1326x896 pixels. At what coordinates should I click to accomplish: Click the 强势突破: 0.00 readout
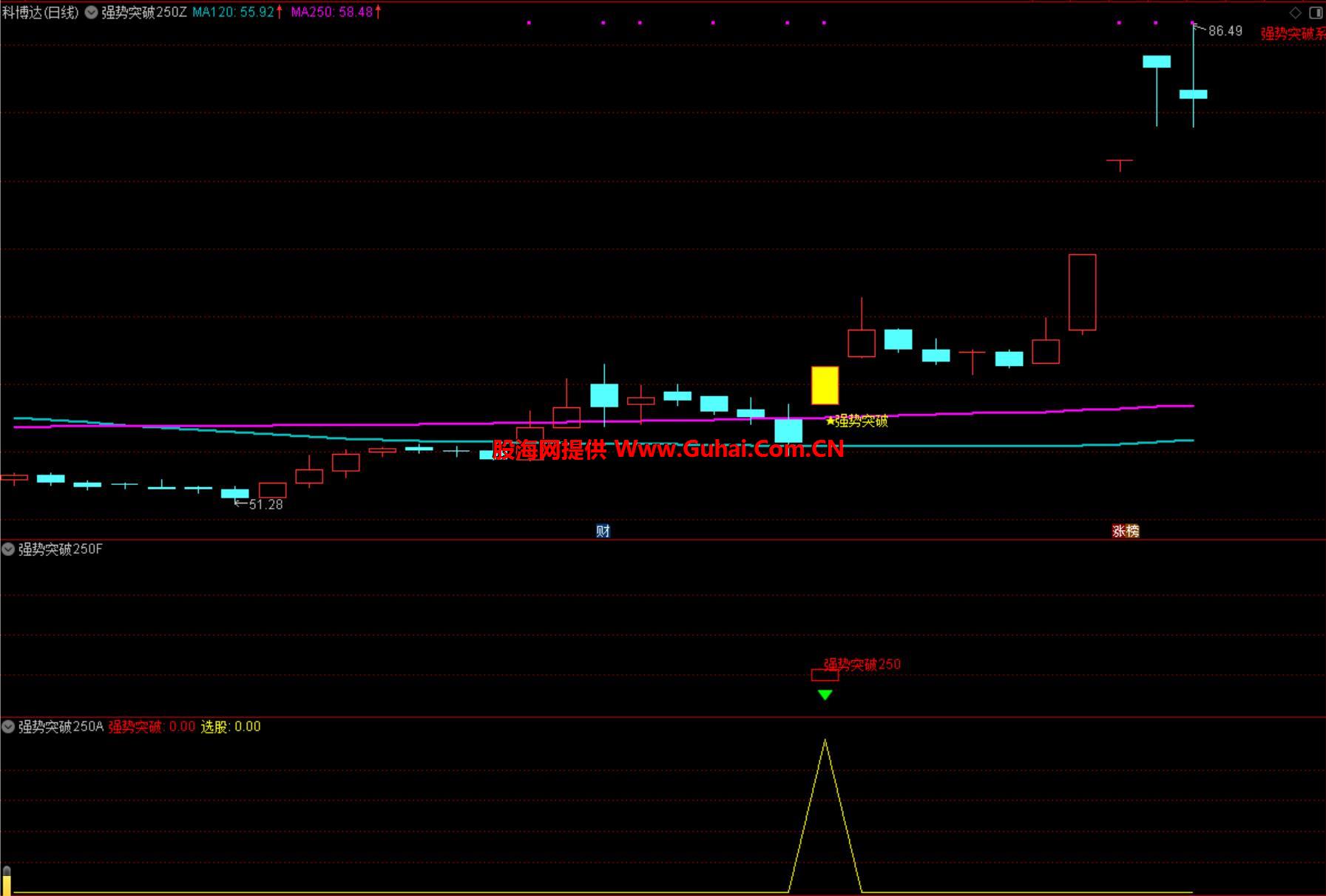(152, 726)
